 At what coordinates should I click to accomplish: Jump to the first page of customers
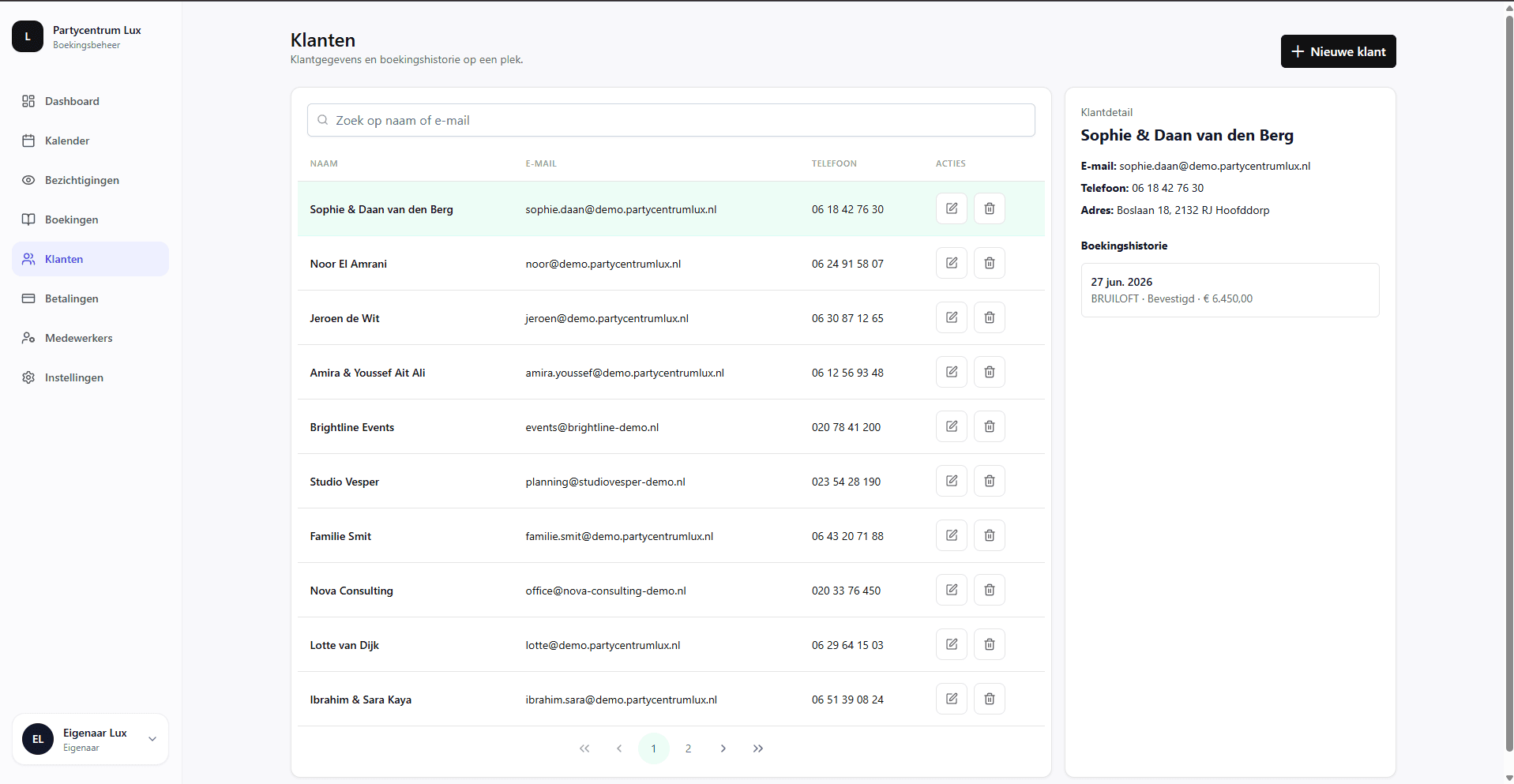[x=584, y=748]
